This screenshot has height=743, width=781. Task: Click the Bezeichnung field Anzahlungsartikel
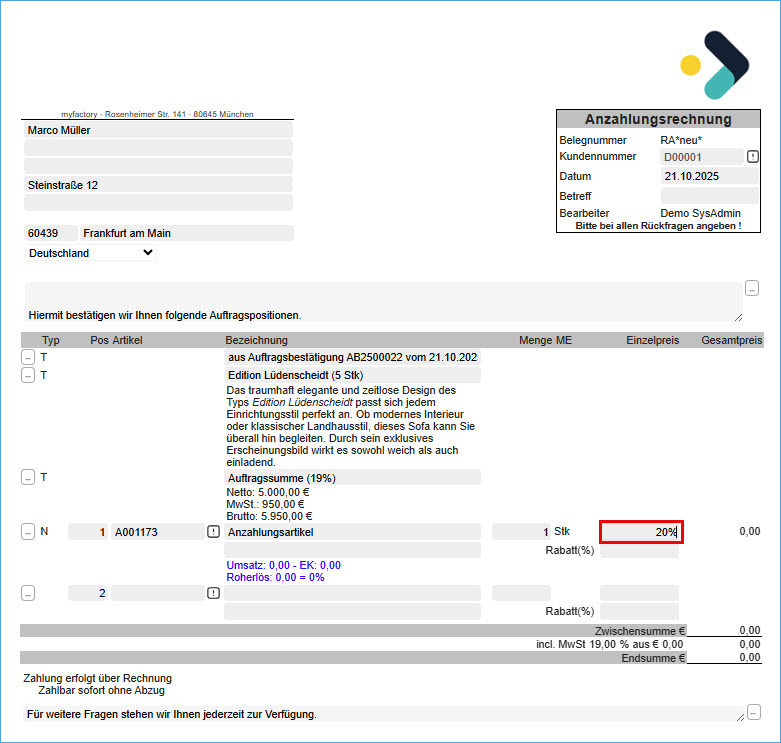[x=352, y=532]
